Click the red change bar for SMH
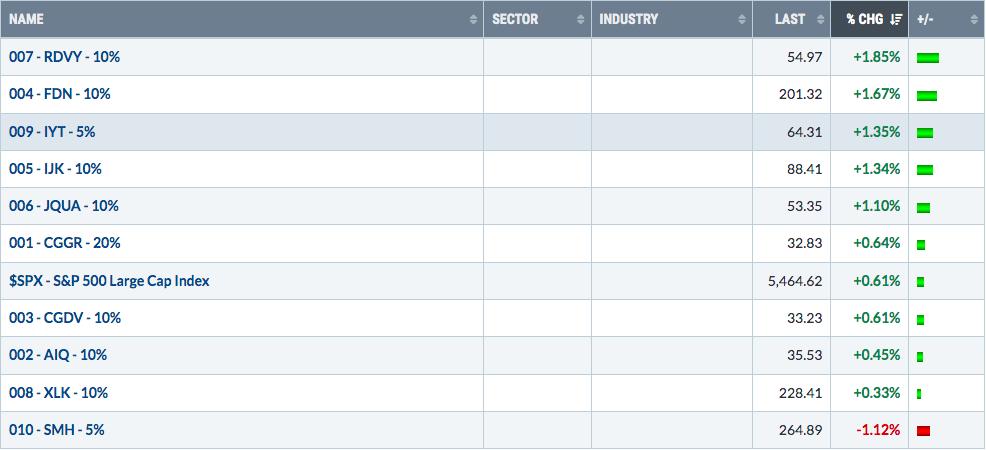Viewport: 986px width, 450px height. (x=923, y=431)
